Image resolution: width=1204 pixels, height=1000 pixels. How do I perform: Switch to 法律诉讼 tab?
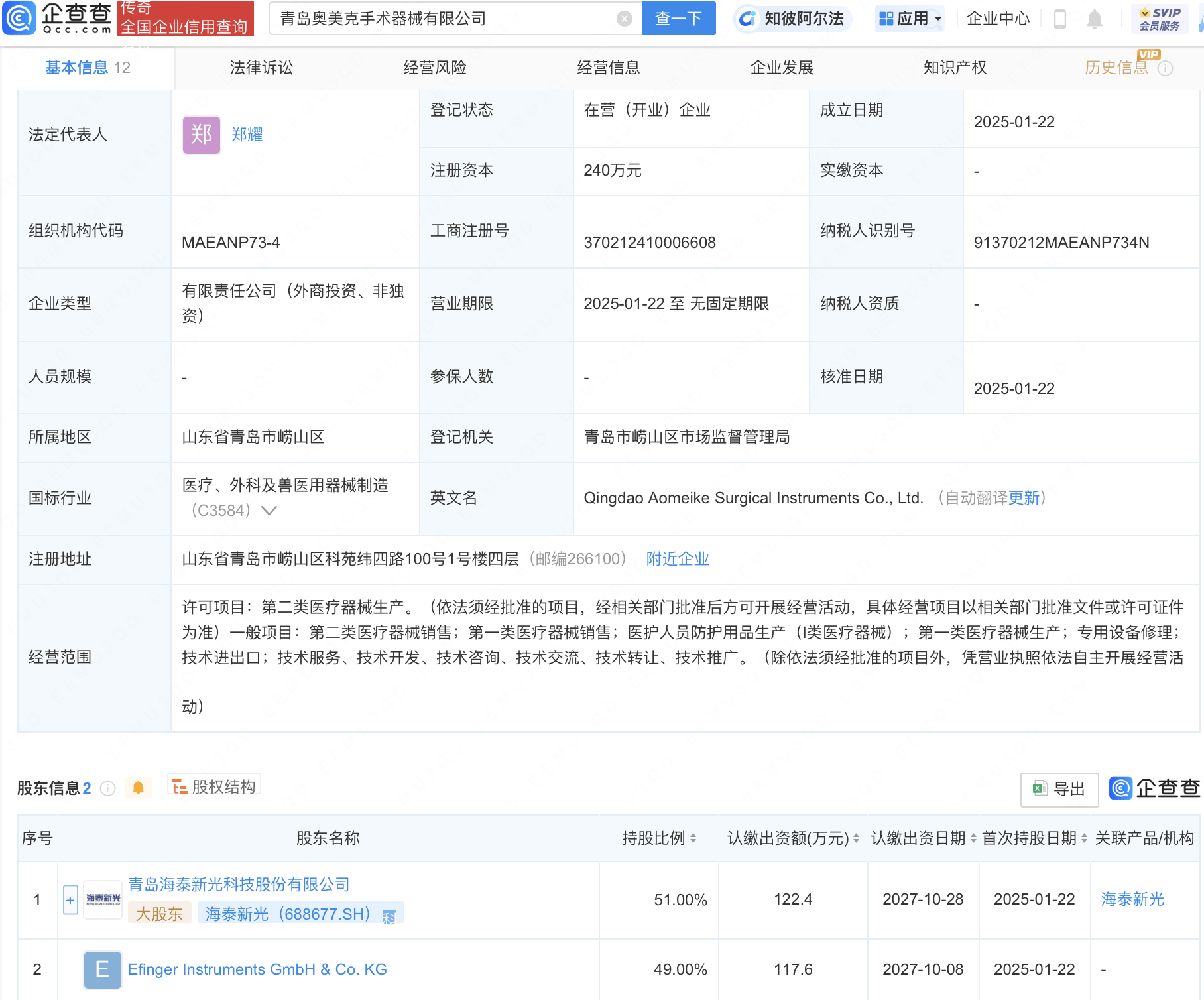261,68
